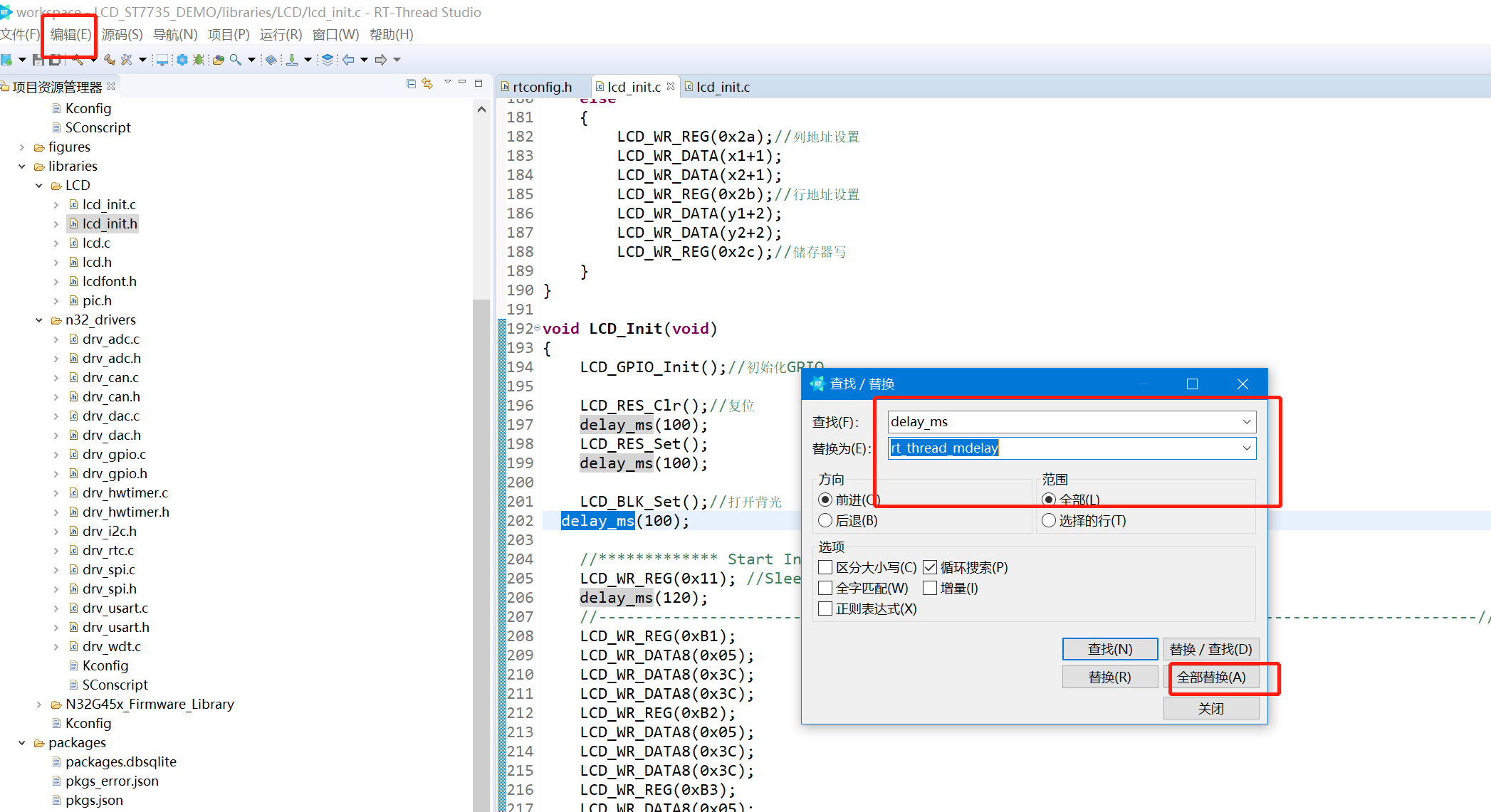Image resolution: width=1491 pixels, height=812 pixels.
Task: Click the 查找(N) find button
Action: pyautogui.click(x=1110, y=649)
